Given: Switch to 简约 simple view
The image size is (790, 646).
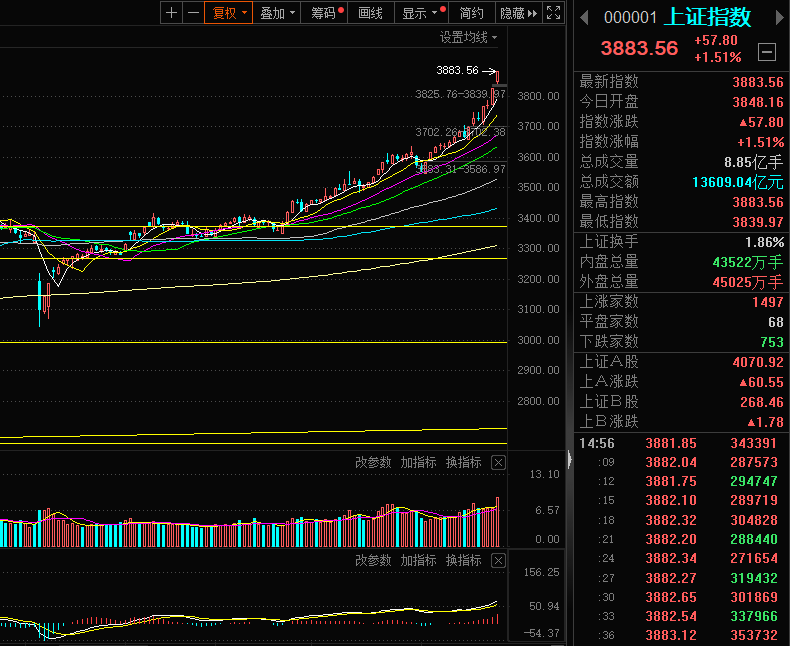Looking at the screenshot, I should click(x=472, y=13).
